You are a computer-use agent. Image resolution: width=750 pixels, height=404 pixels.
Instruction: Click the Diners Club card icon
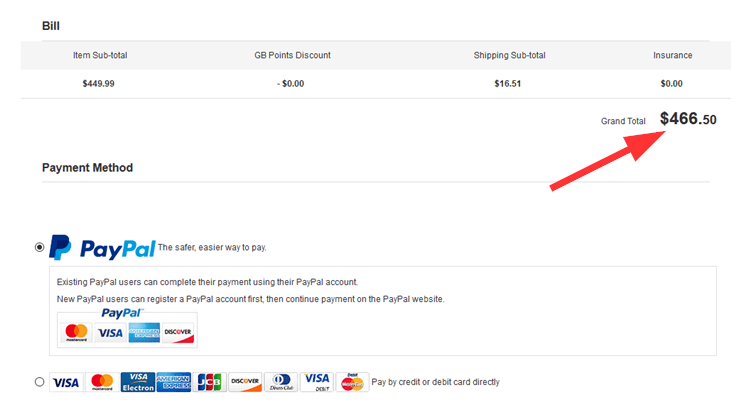[281, 382]
